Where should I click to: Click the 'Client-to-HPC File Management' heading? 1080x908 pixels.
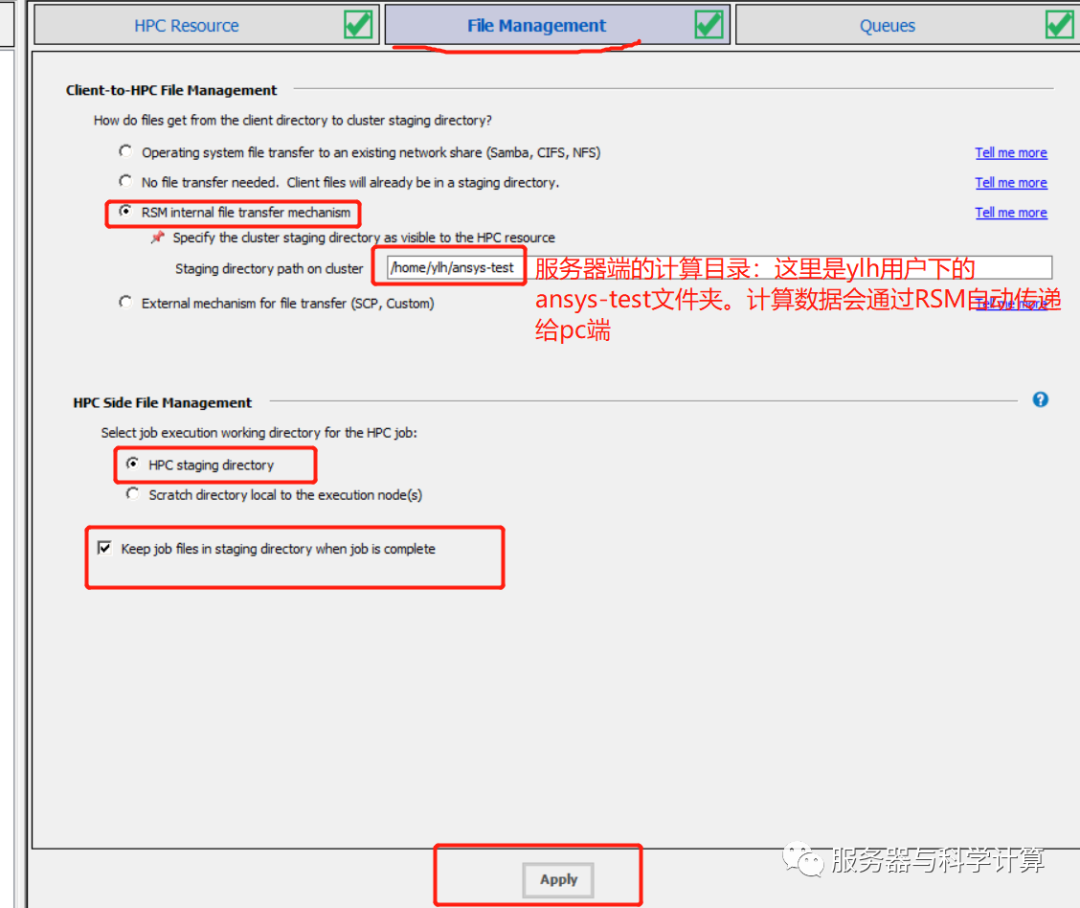pos(172,90)
